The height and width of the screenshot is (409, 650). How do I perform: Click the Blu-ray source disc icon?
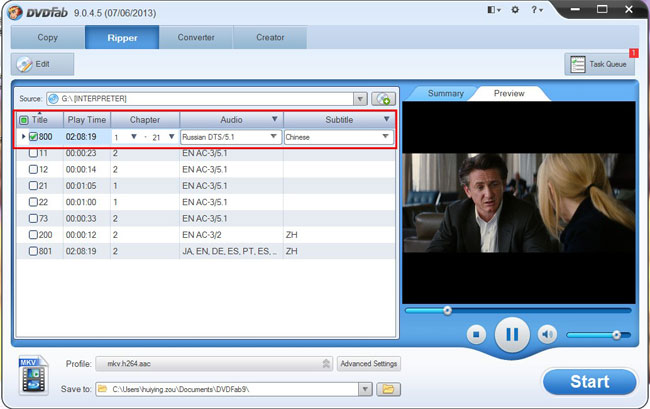53,99
